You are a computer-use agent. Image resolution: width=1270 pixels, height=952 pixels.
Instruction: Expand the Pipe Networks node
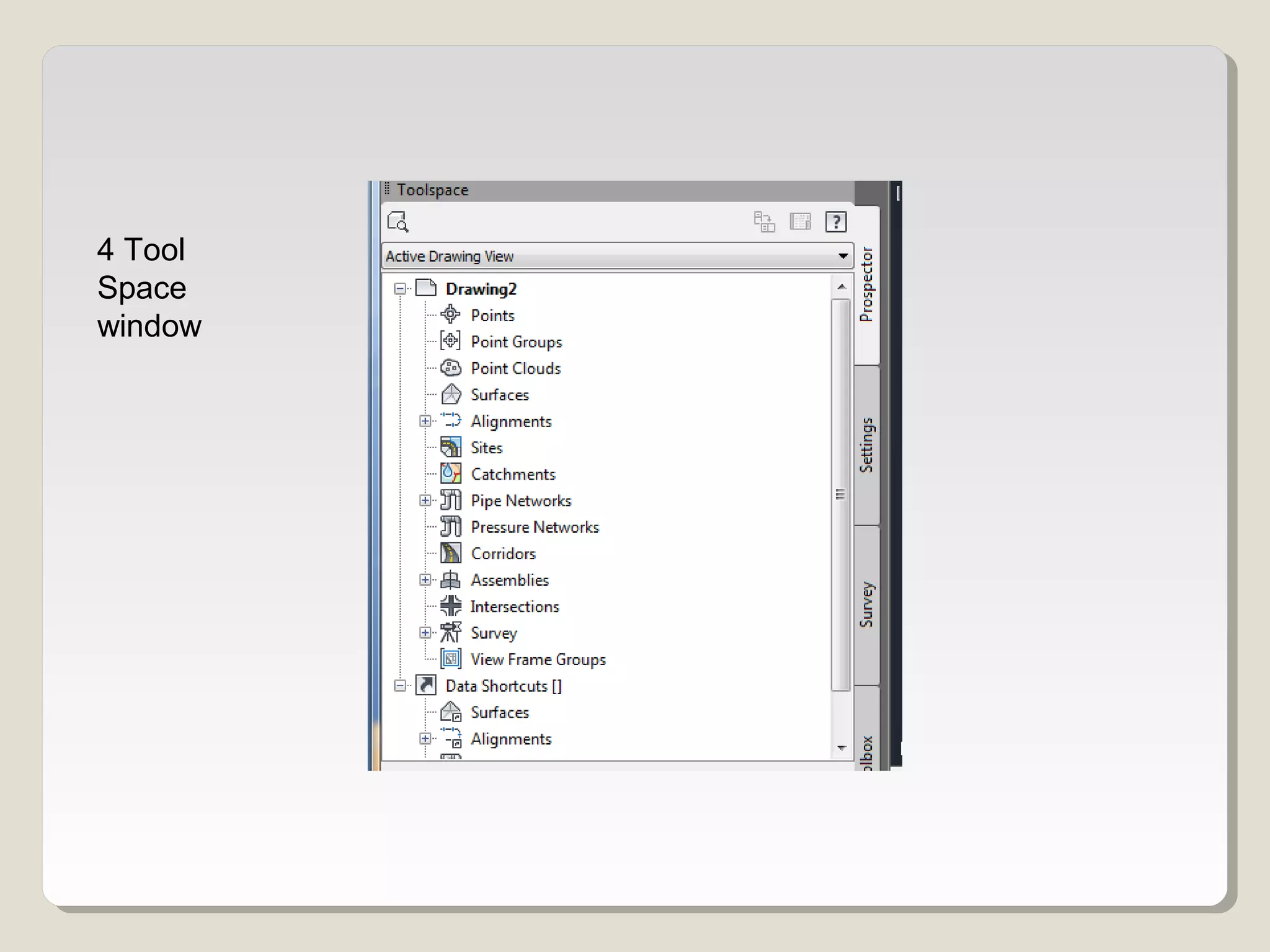425,500
